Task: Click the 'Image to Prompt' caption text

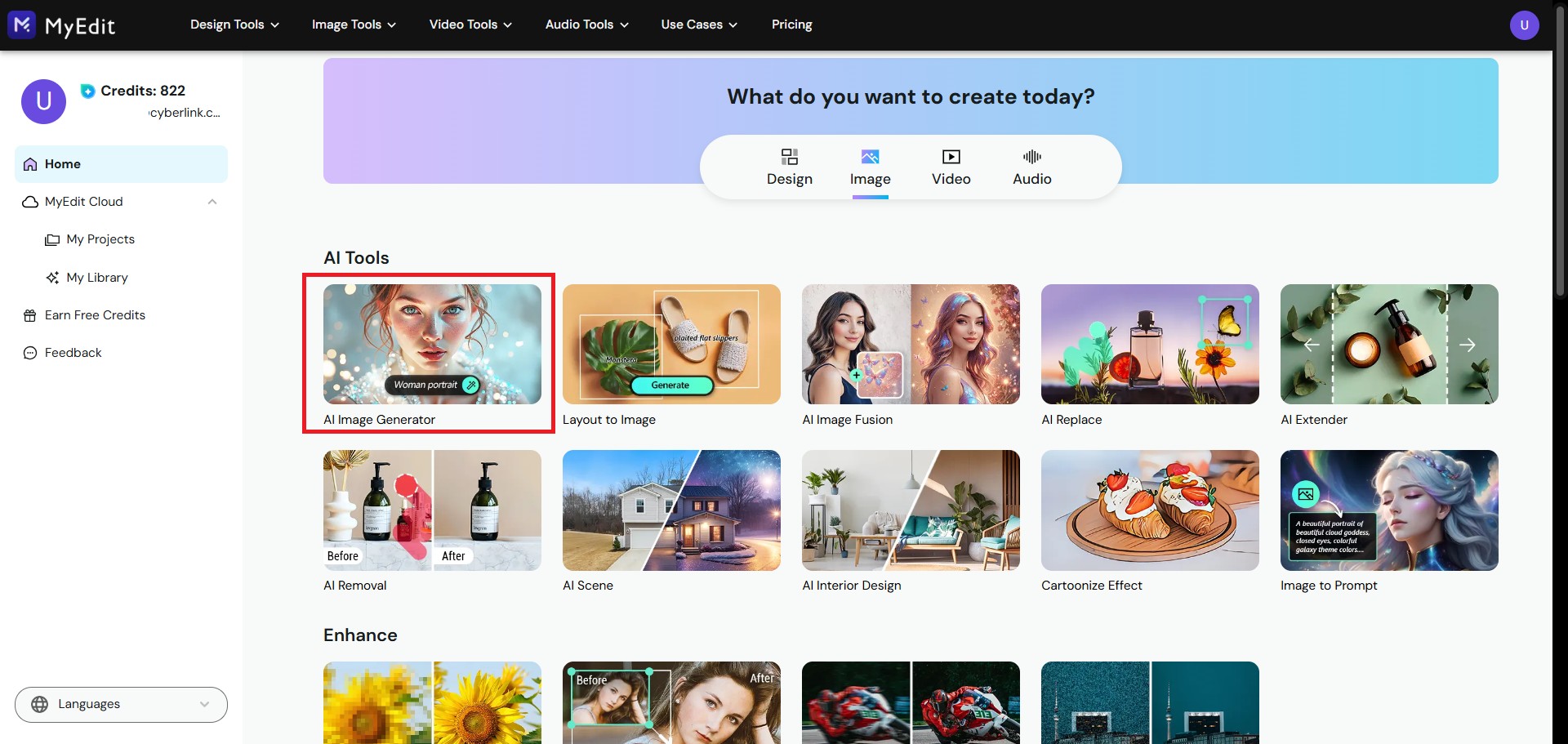Action: click(x=1329, y=586)
